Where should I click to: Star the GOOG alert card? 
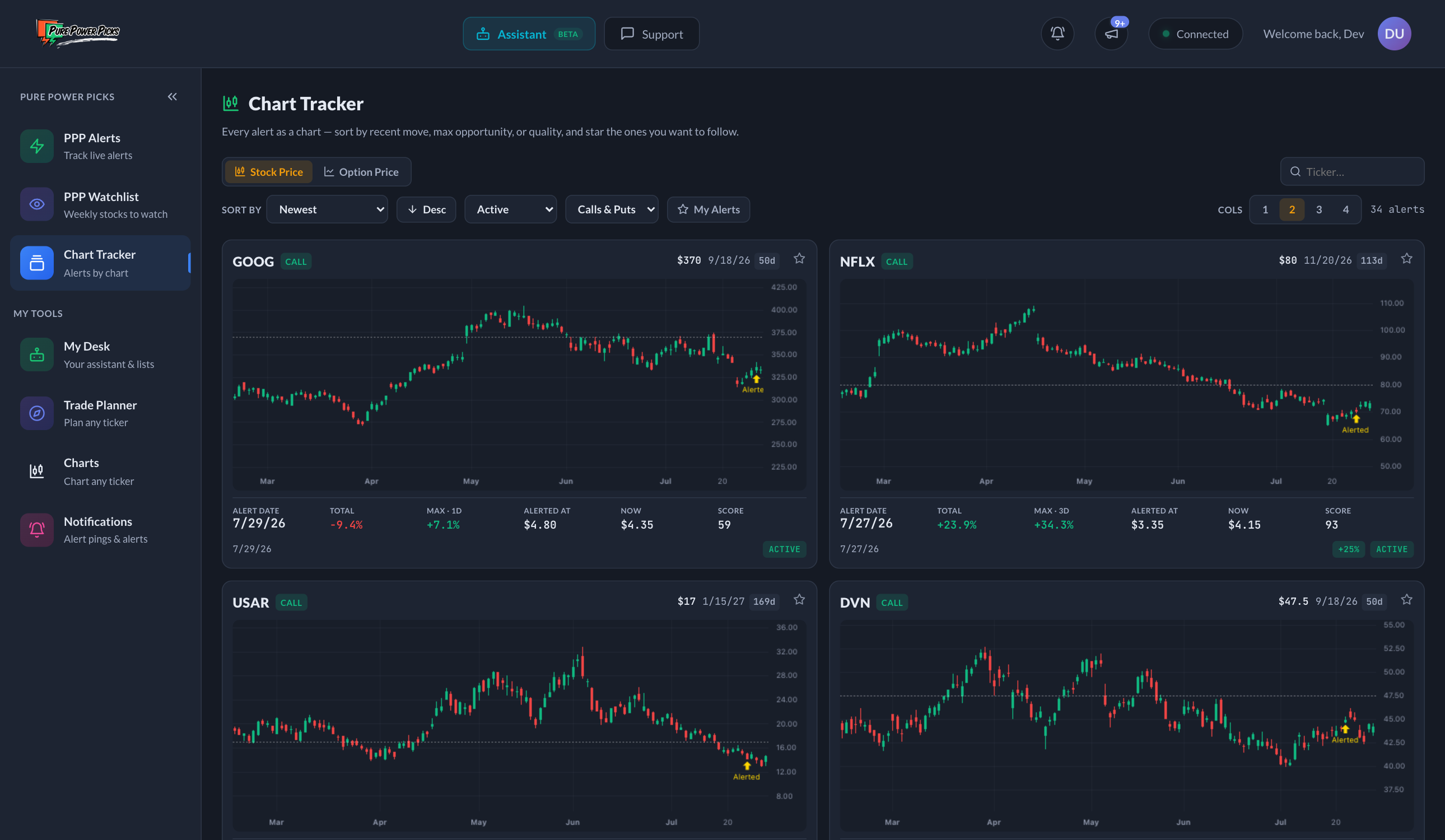[799, 259]
